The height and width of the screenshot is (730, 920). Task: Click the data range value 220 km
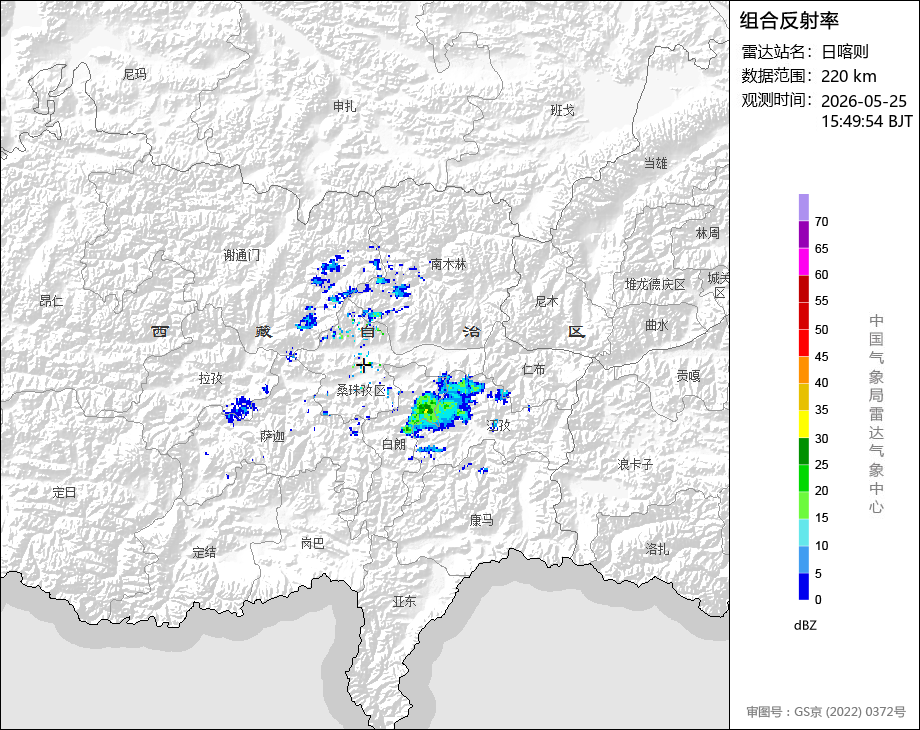point(848,76)
